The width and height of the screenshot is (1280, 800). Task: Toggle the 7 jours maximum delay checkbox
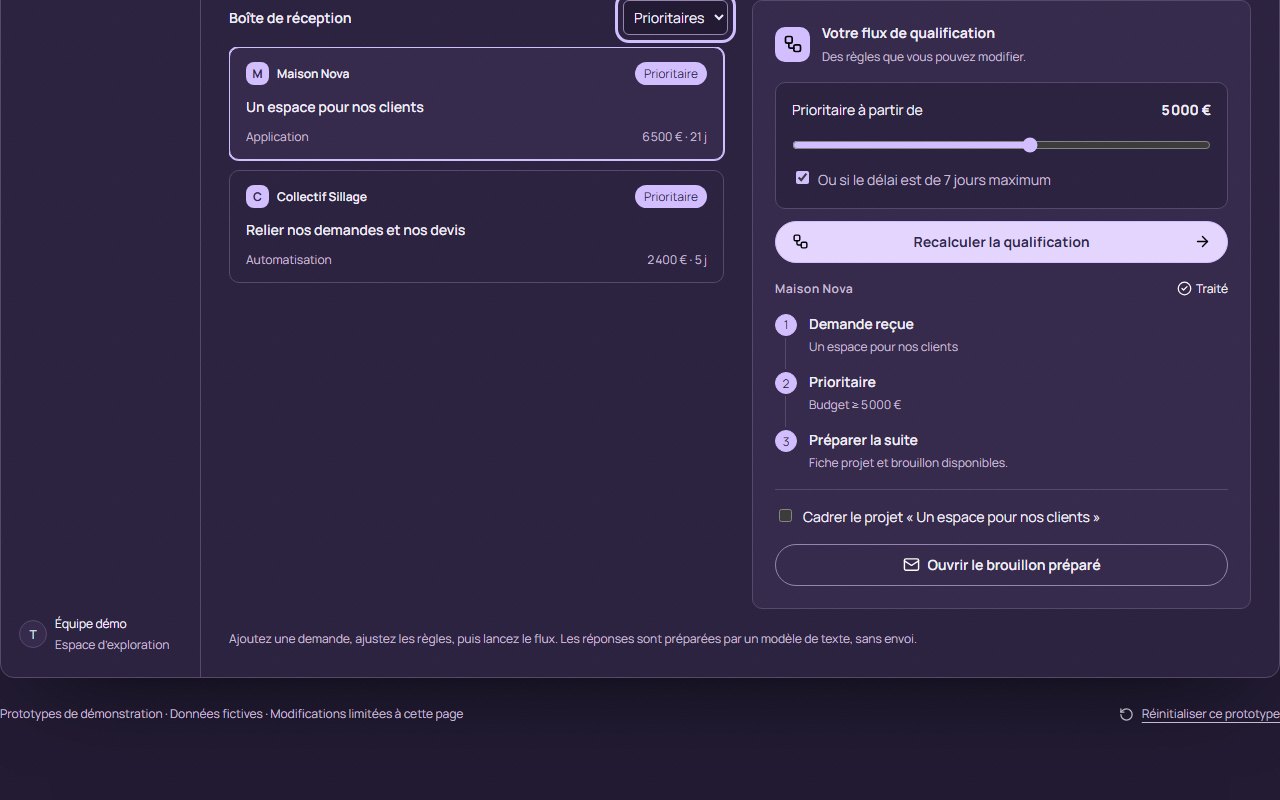[802, 178]
